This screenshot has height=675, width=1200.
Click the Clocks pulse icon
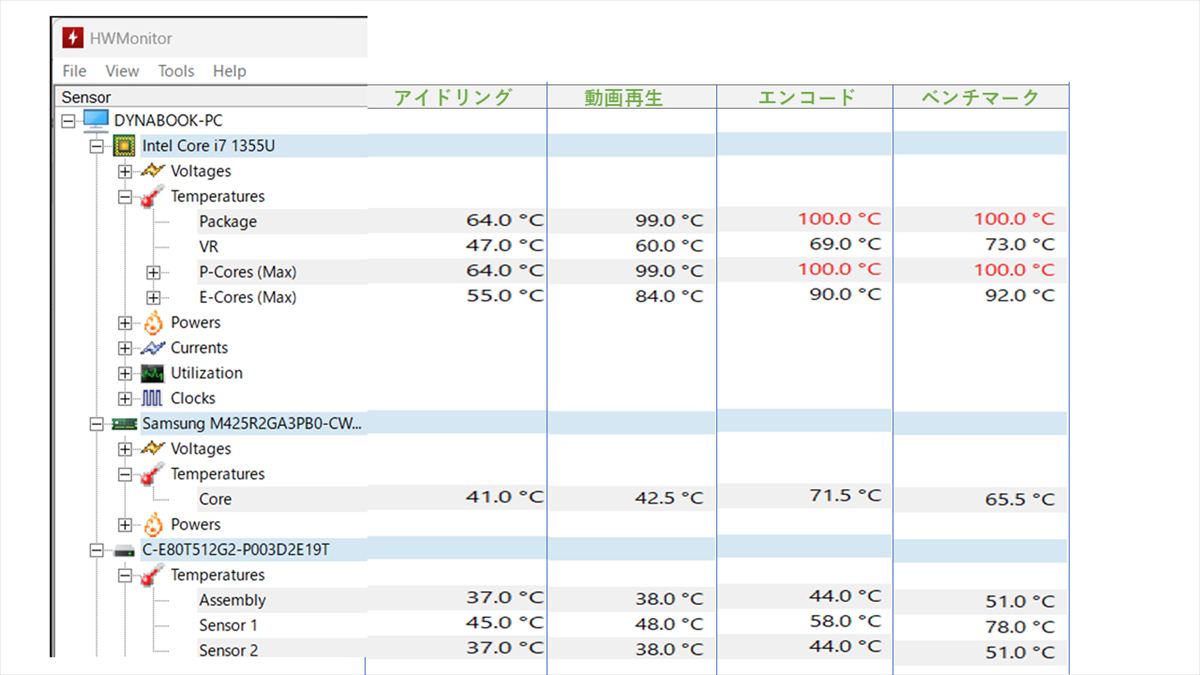click(x=153, y=398)
